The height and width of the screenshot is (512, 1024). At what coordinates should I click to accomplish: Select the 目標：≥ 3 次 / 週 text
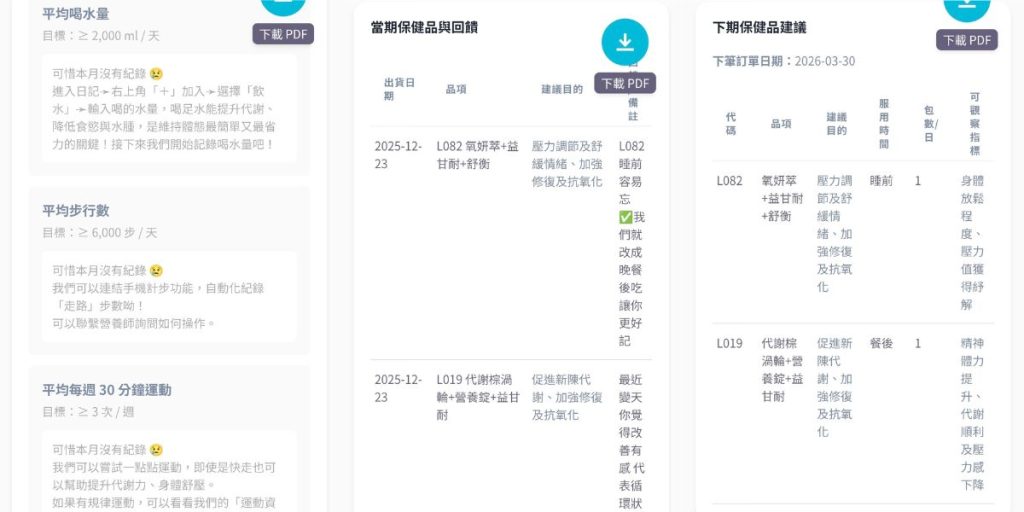[88, 412]
